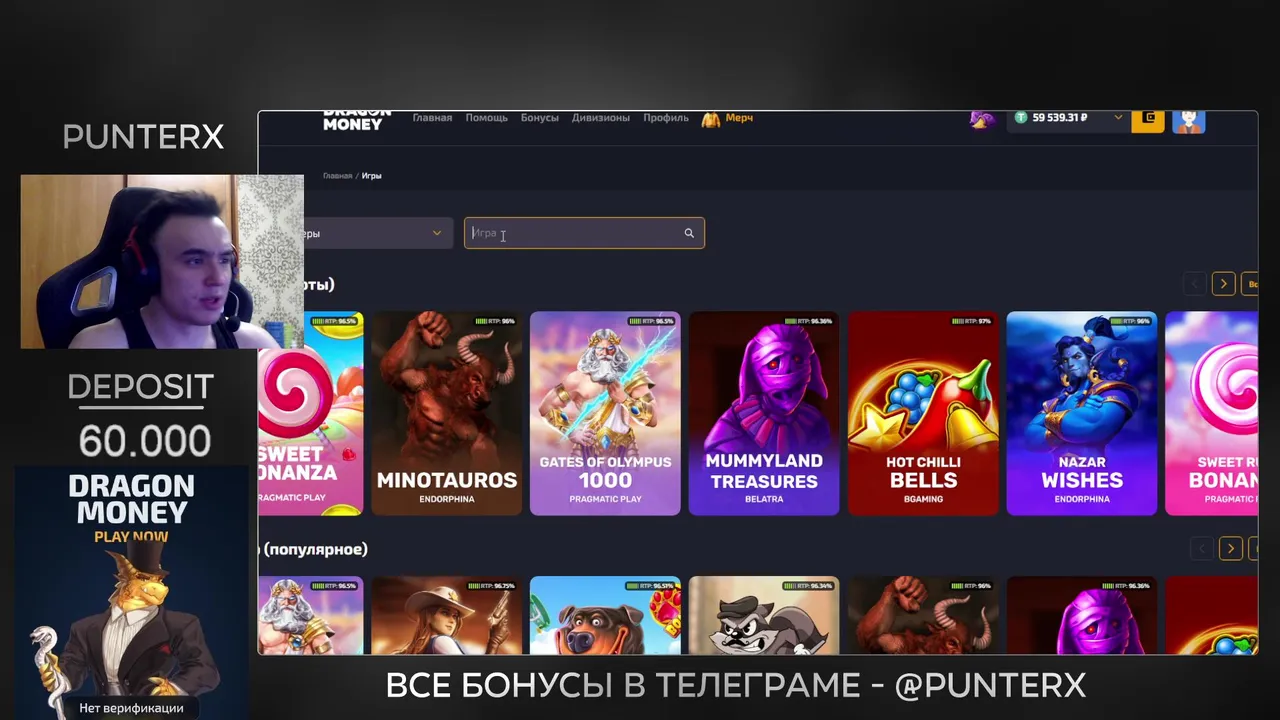Open the Бонусы menu item
The width and height of the screenshot is (1280, 720).
point(539,118)
